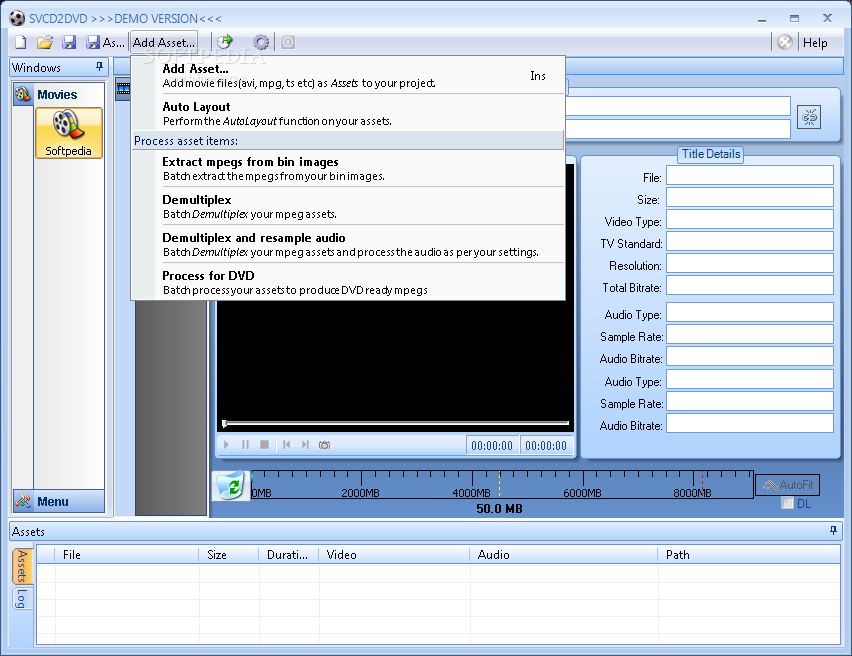Click the Stop button in preview

(265, 445)
